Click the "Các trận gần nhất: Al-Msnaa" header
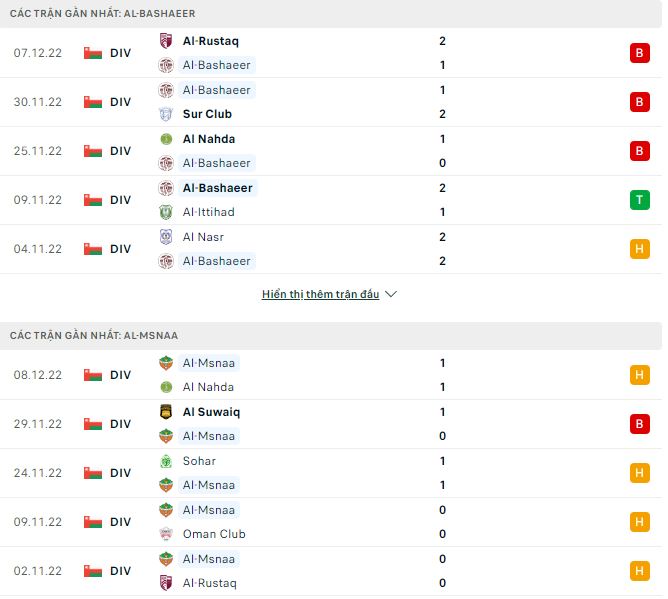The width and height of the screenshot is (668, 599). [x=94, y=336]
